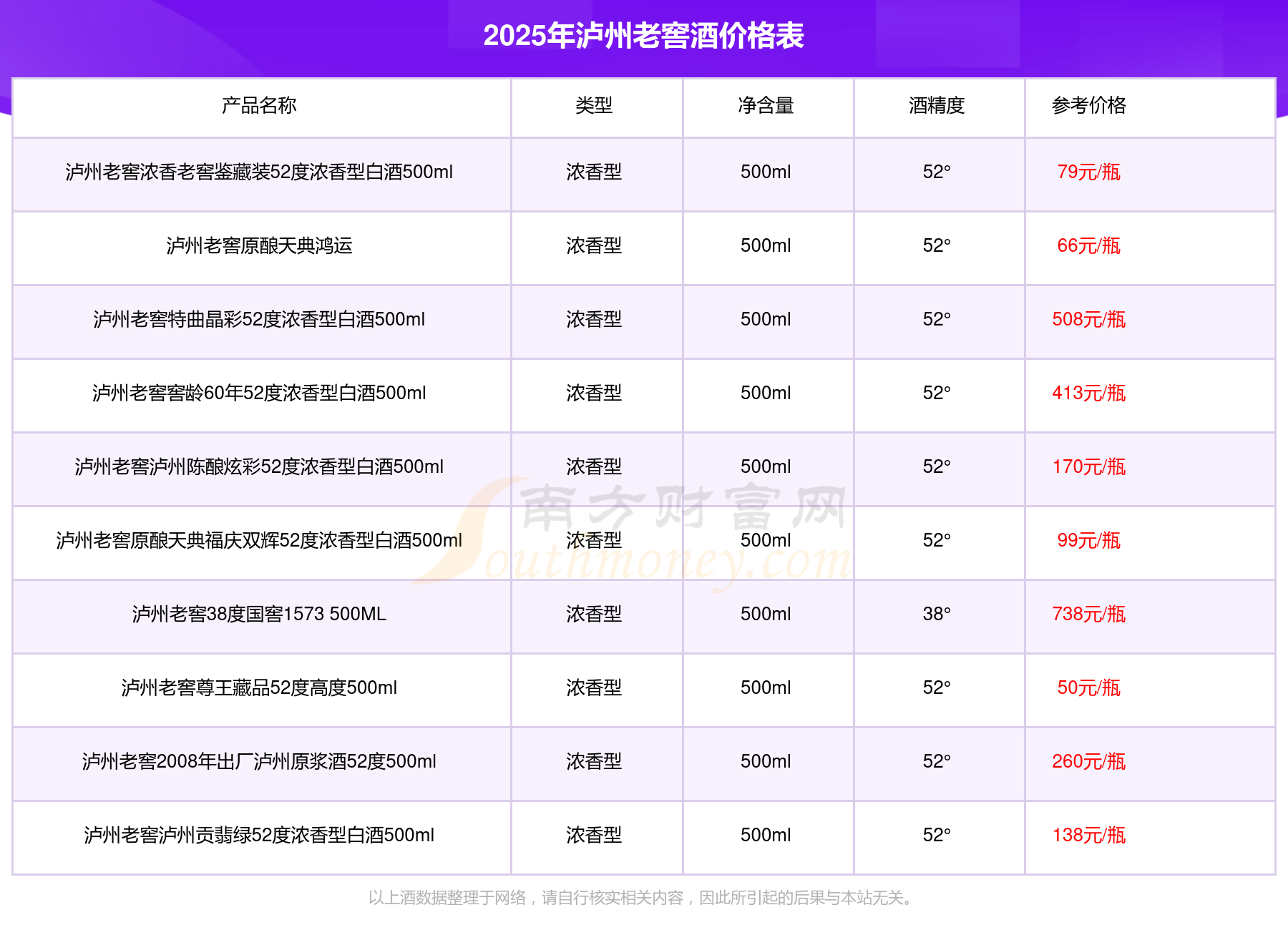
Task: Click the price 413元/瓶
Action: pos(1088,393)
